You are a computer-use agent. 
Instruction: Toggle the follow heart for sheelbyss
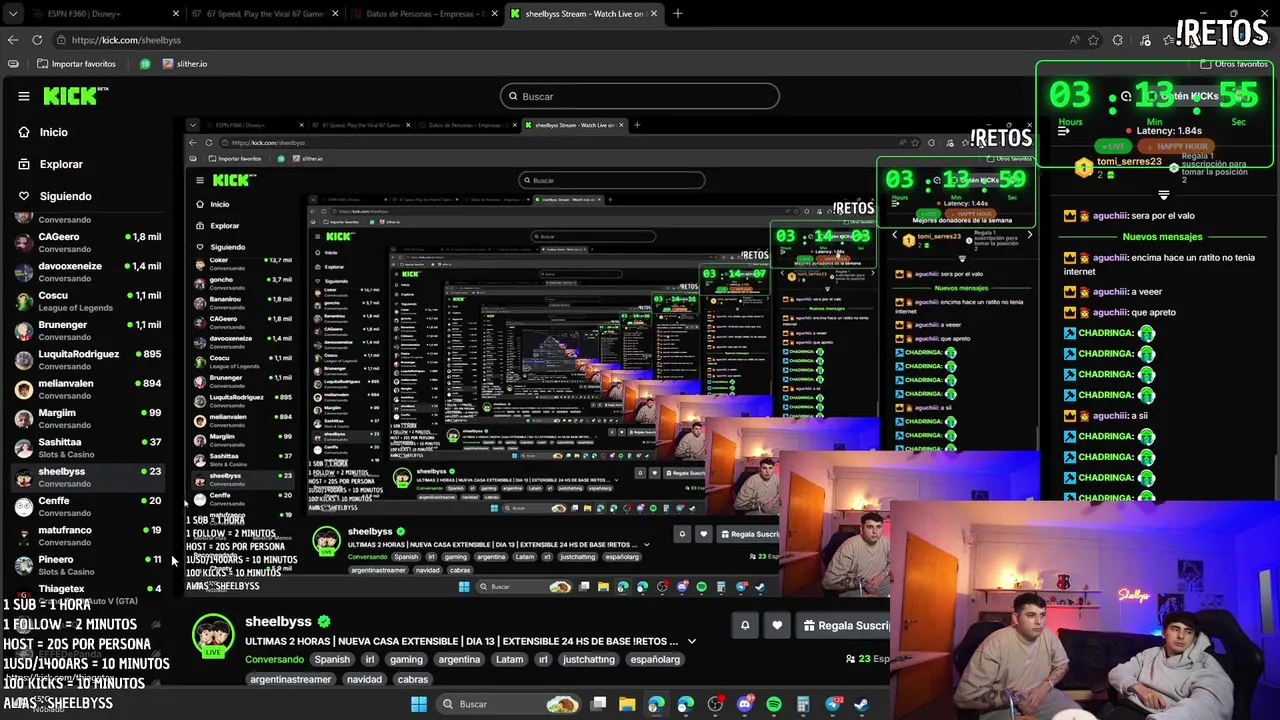(x=777, y=625)
